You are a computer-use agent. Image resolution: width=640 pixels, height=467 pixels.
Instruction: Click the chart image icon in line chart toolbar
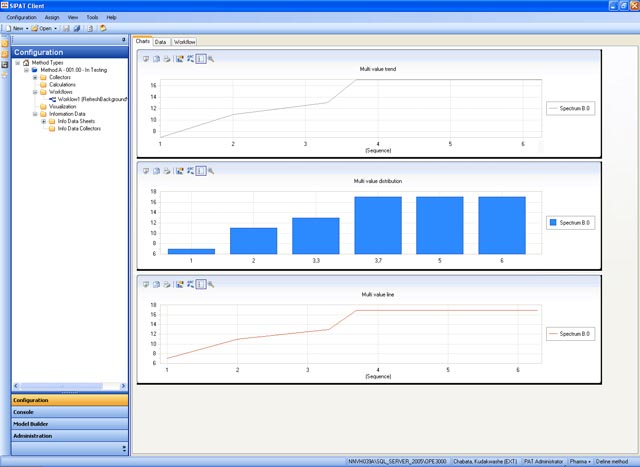[179, 284]
